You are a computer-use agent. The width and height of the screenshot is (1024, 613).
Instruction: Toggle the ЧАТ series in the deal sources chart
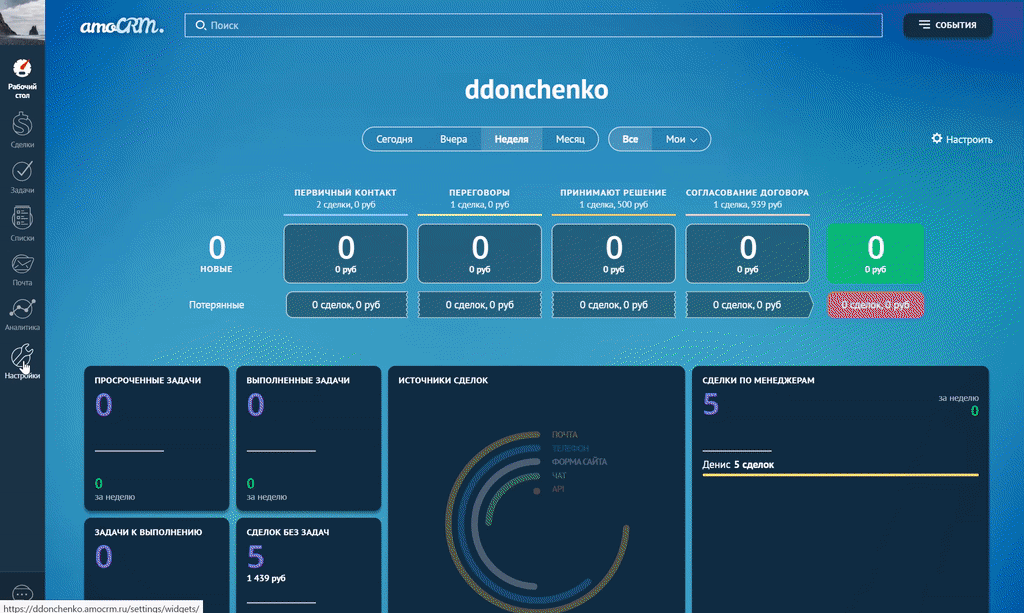558,476
